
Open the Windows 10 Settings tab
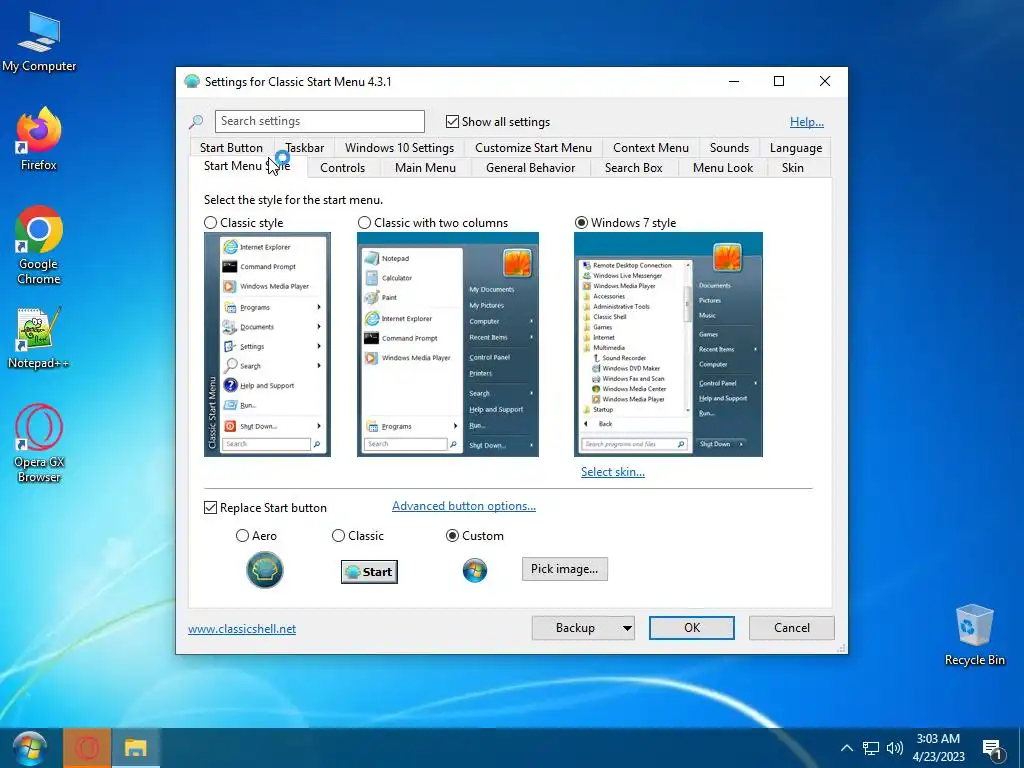399,148
